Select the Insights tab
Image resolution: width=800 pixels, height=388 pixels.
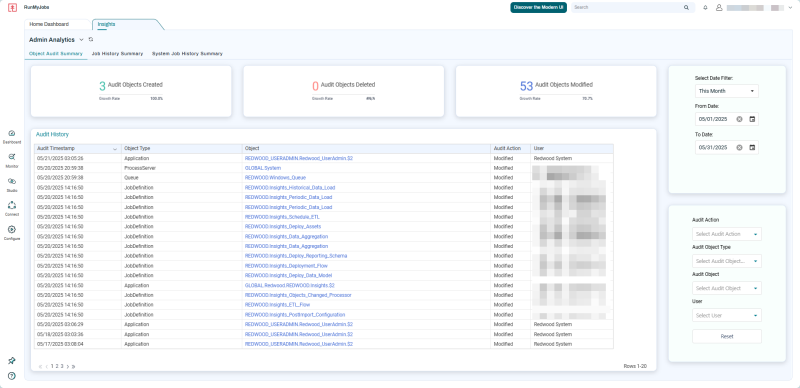point(107,24)
